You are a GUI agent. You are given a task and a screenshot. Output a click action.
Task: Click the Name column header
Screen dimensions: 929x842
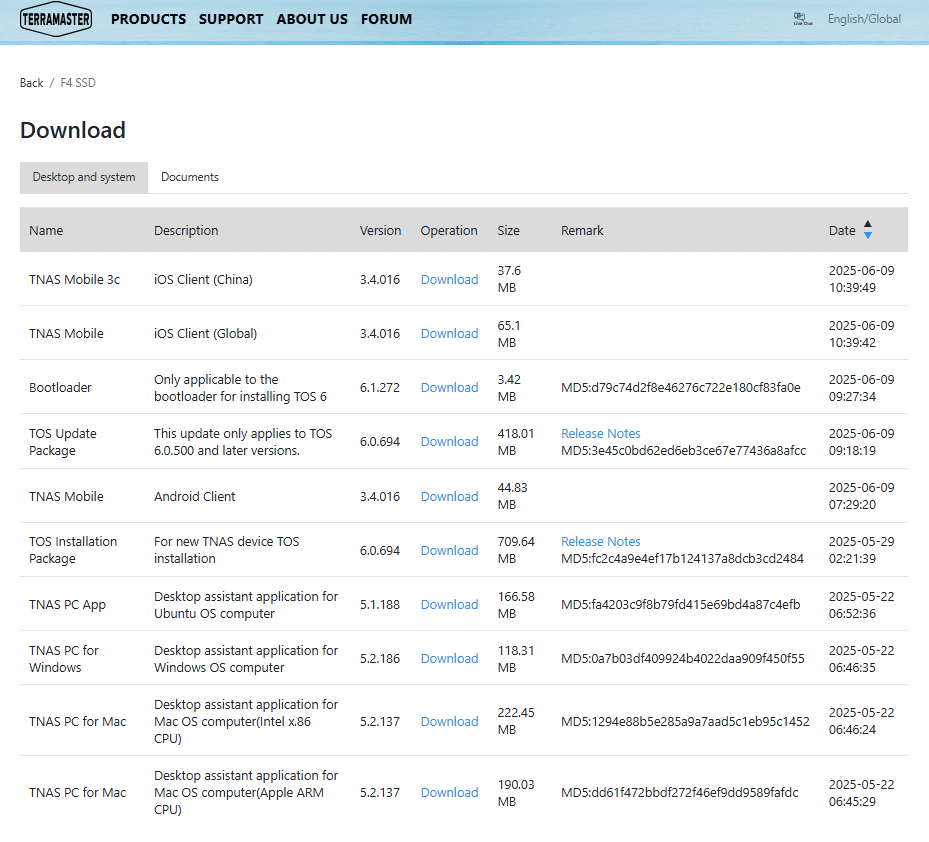pyautogui.click(x=46, y=230)
